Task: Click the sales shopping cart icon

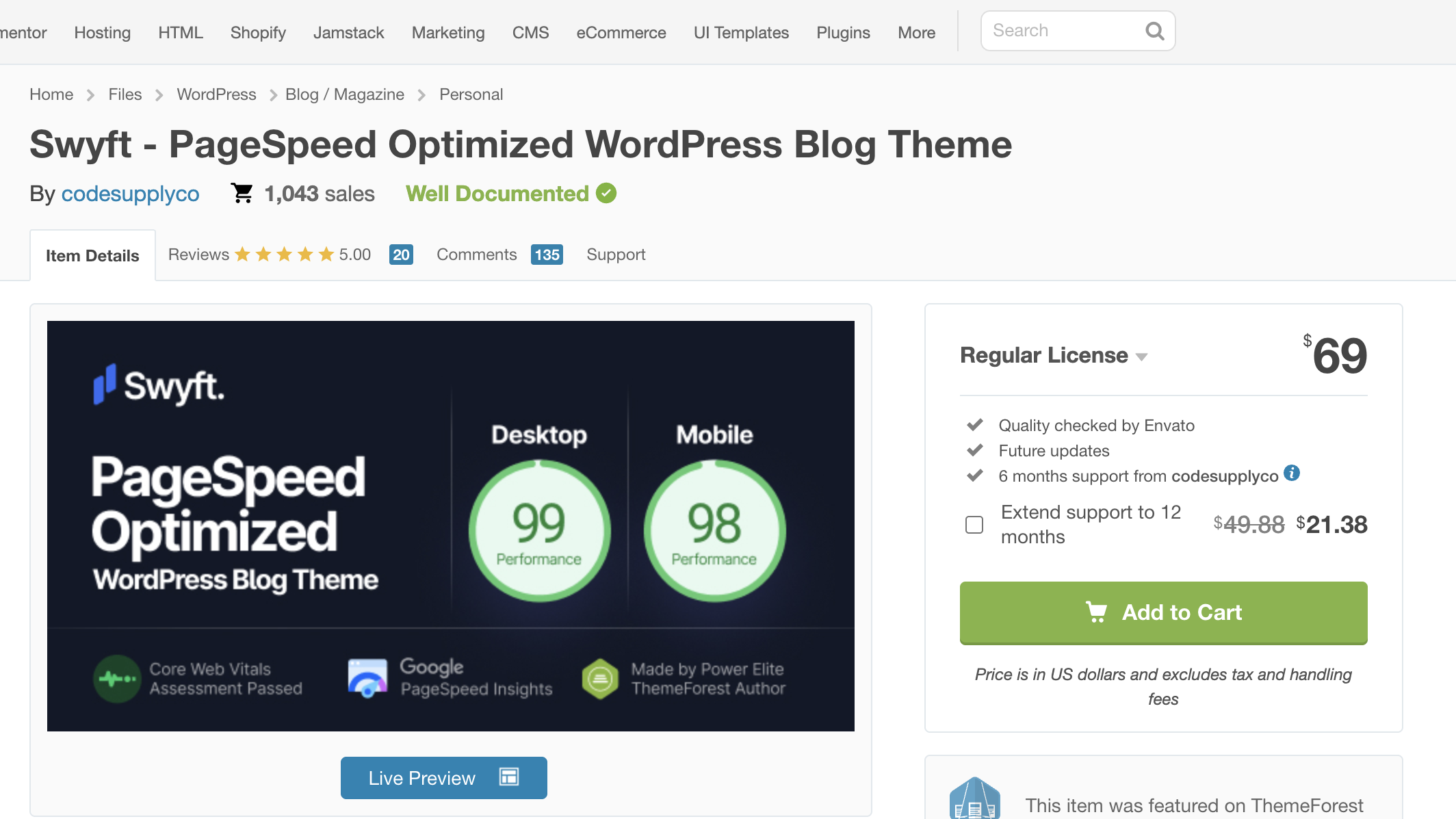Action: click(x=242, y=194)
